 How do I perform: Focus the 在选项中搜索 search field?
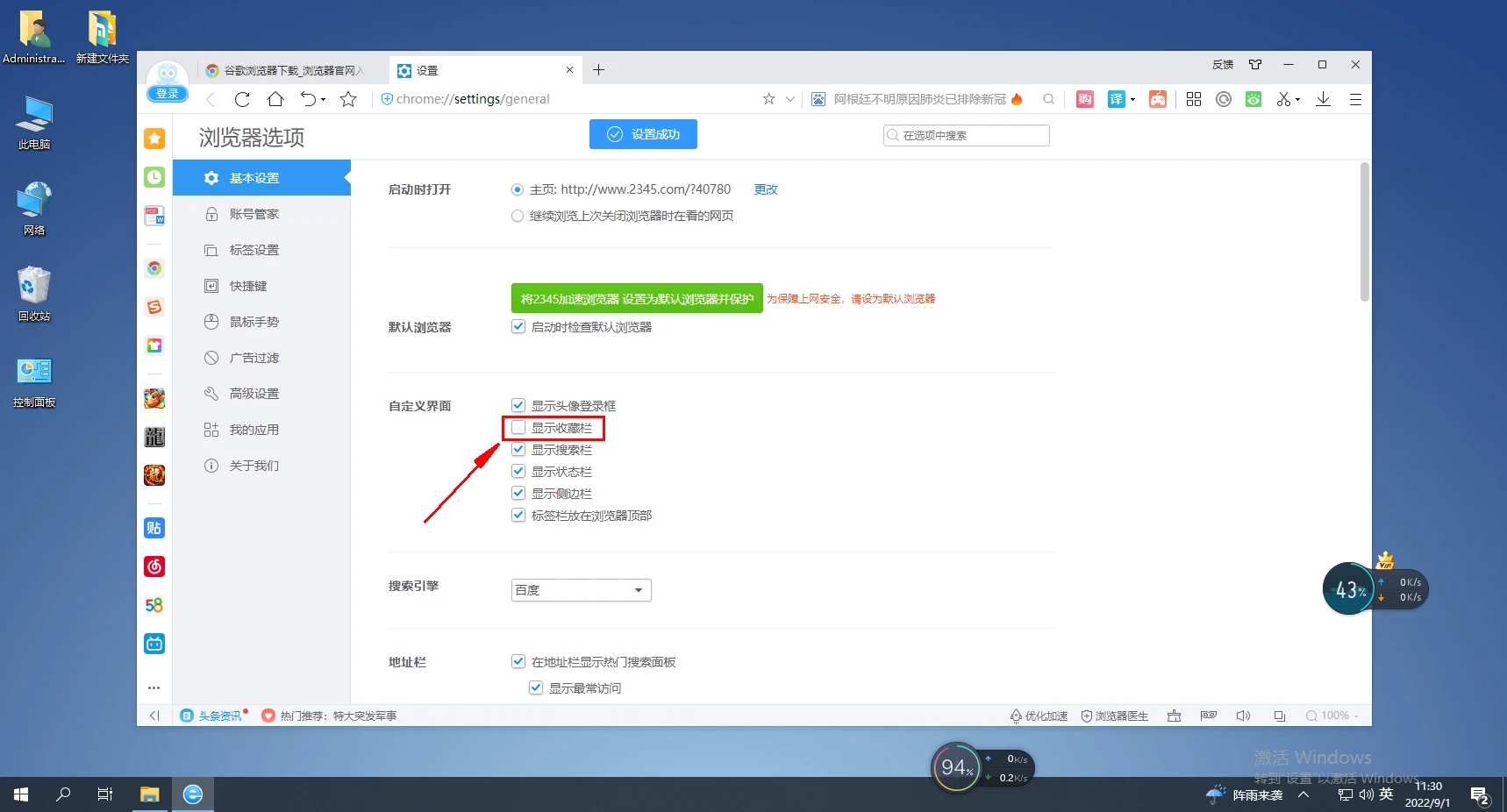[x=967, y=135]
